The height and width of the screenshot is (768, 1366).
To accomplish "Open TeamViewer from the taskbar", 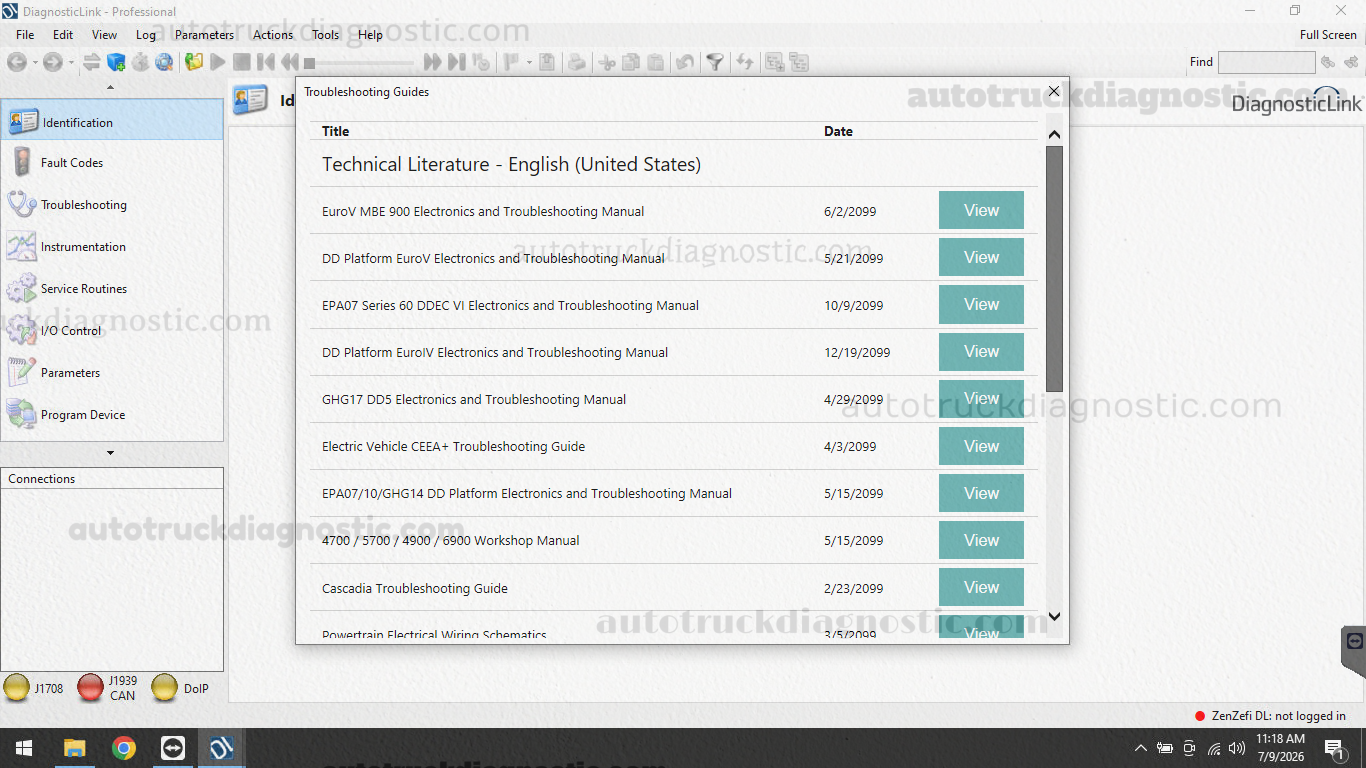I will click(173, 748).
